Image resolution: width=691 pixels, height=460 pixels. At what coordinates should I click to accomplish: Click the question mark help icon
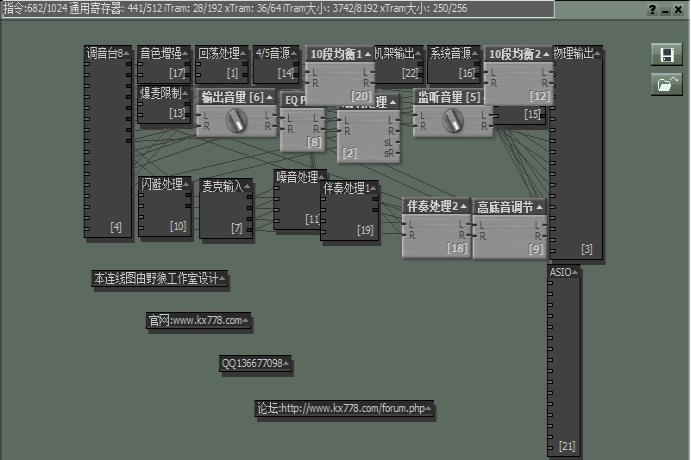pyautogui.click(x=652, y=9)
